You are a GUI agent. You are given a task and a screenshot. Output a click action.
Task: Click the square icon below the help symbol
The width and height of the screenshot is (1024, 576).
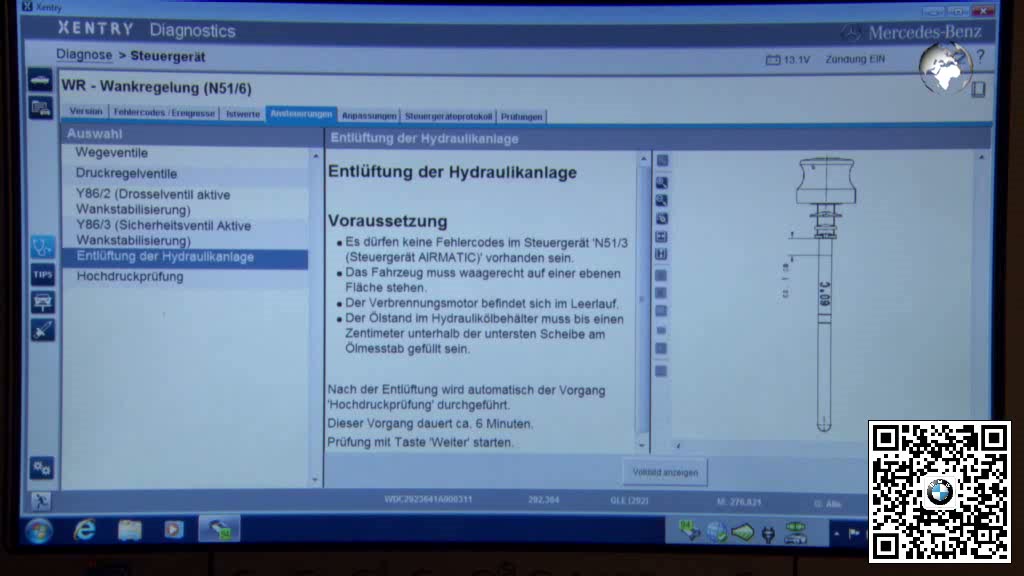(x=978, y=89)
